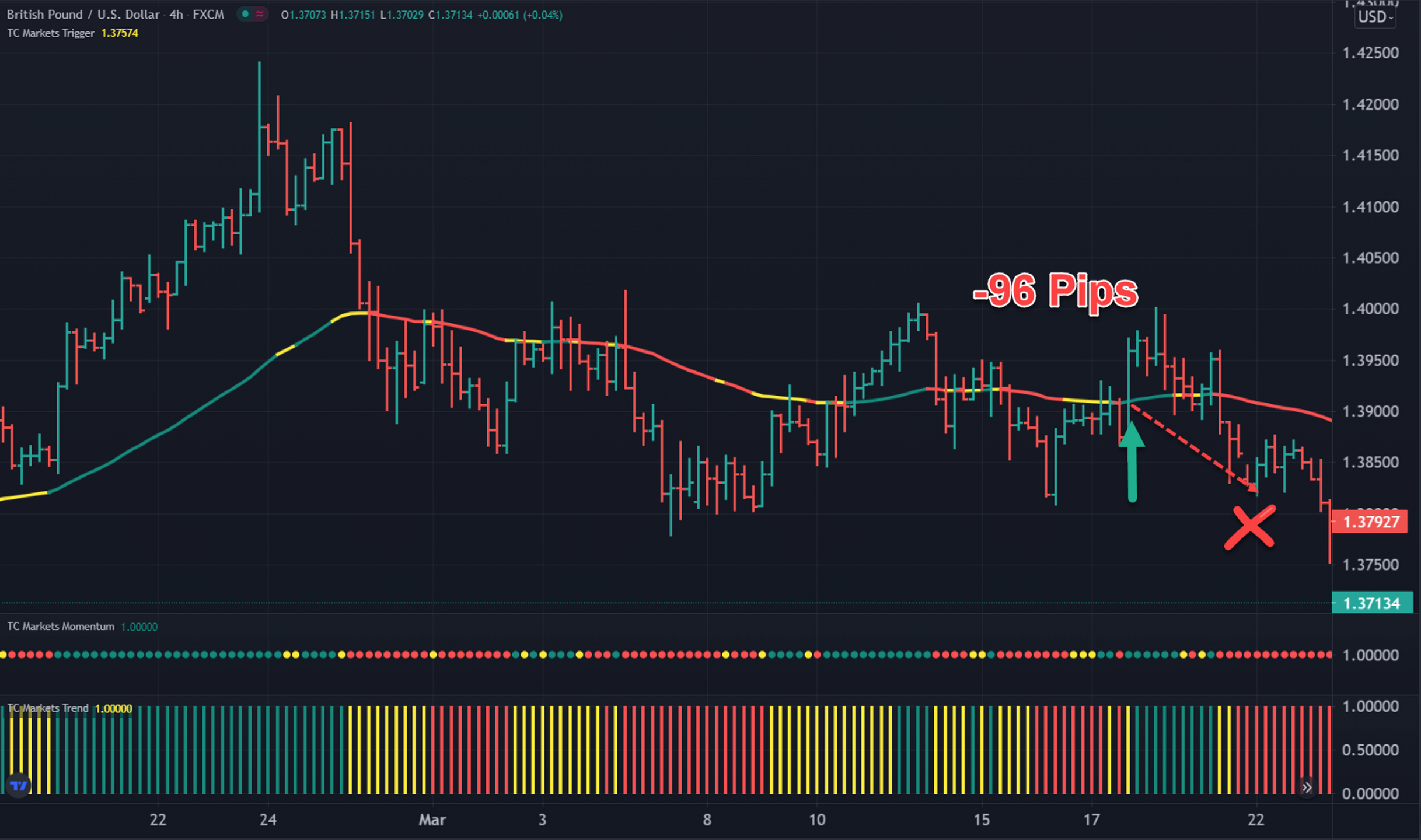Click the TradingView logo icon

click(x=19, y=785)
